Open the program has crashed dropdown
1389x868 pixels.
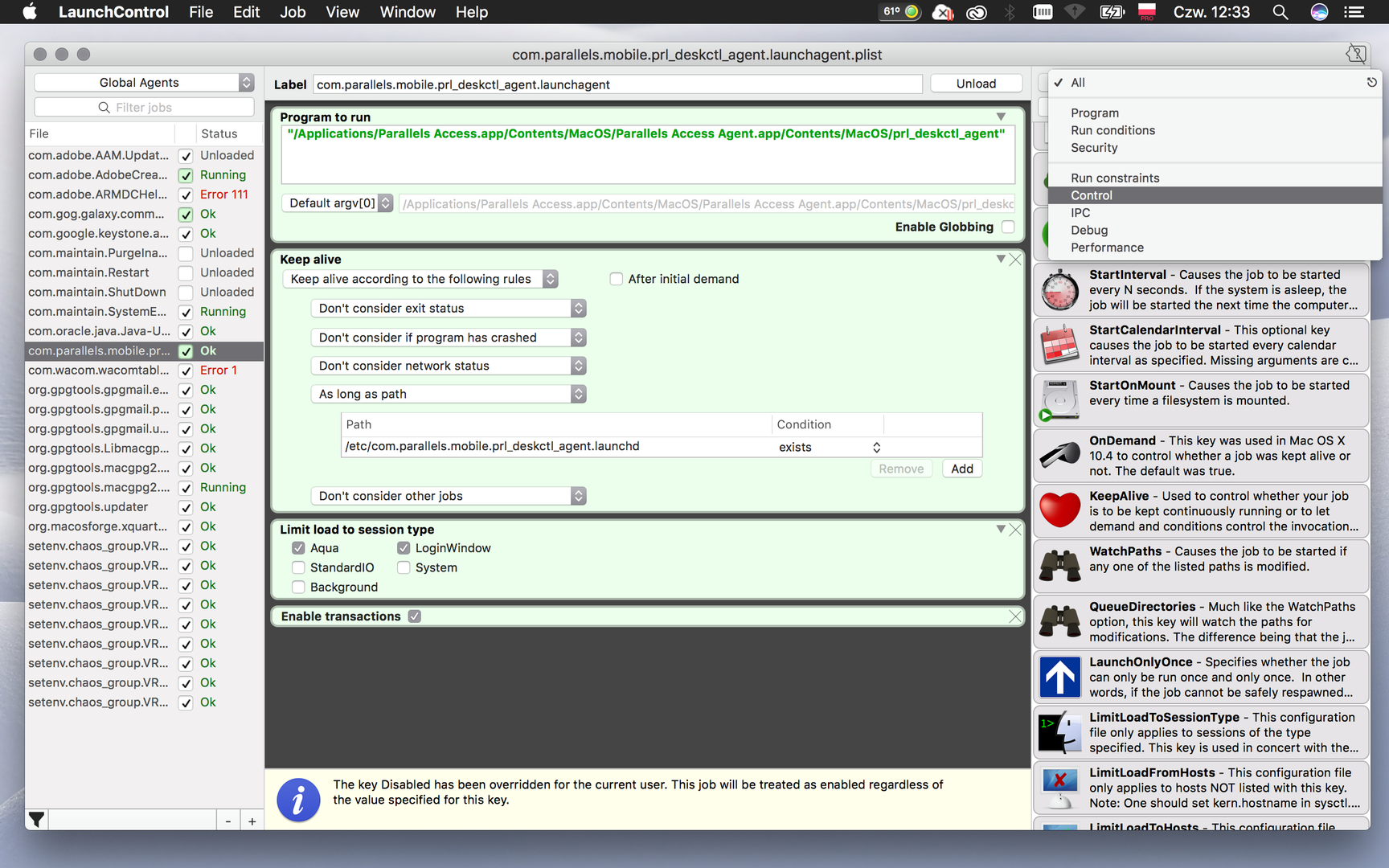449,338
